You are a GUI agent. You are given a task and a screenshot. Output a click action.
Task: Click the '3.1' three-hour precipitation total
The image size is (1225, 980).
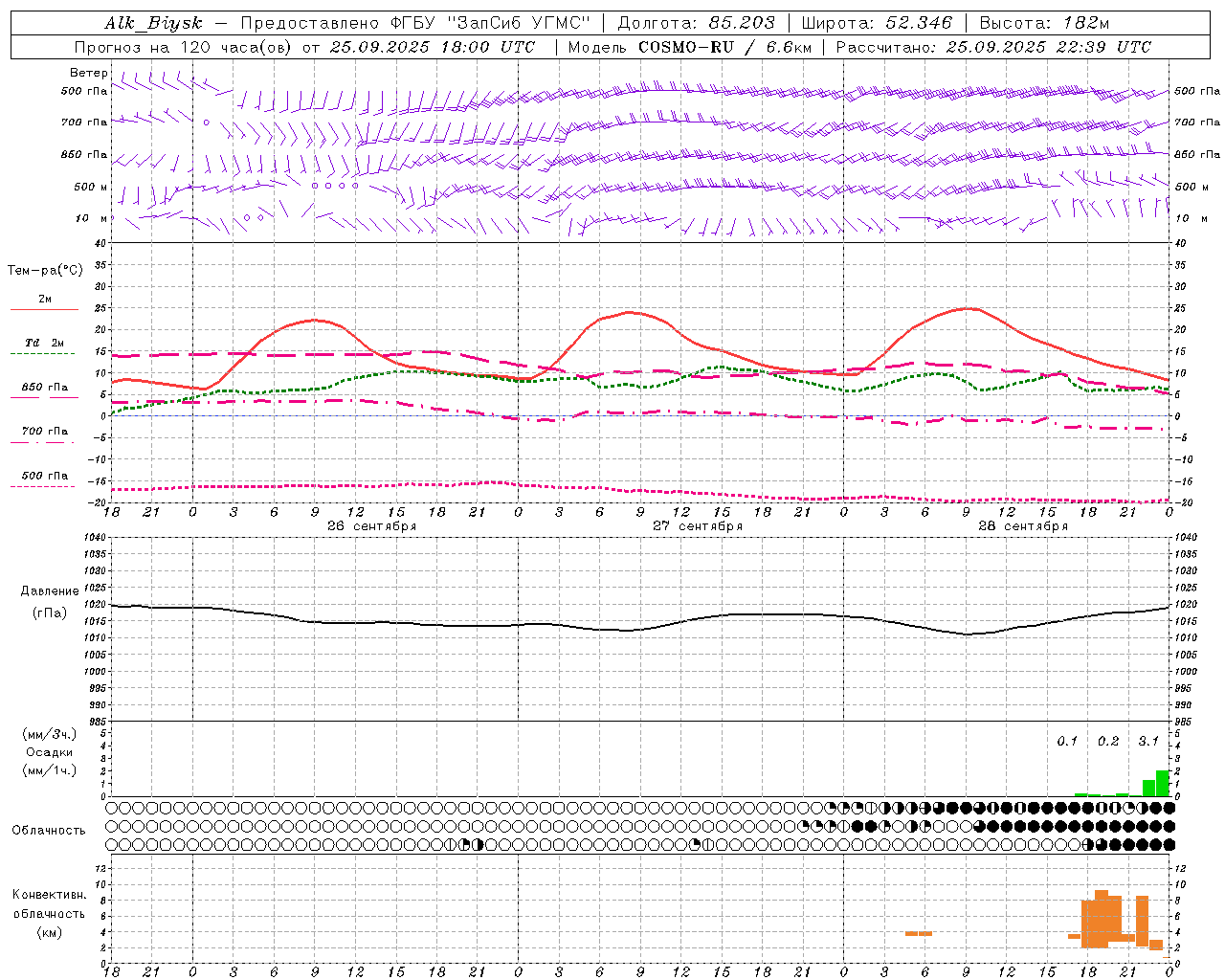coord(1148,741)
